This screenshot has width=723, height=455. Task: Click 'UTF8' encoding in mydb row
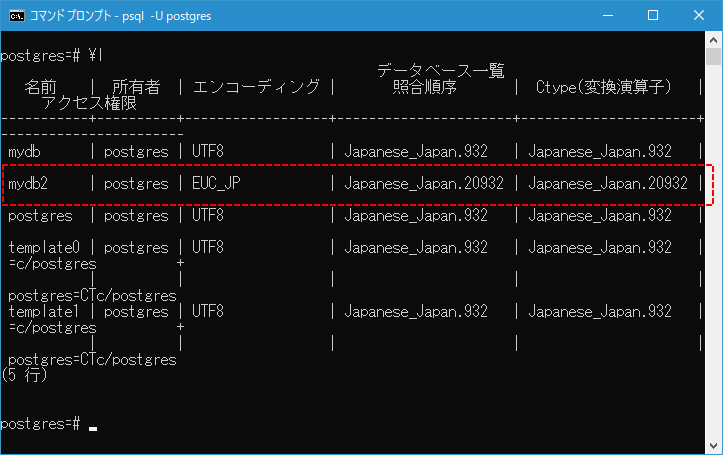click(208, 151)
